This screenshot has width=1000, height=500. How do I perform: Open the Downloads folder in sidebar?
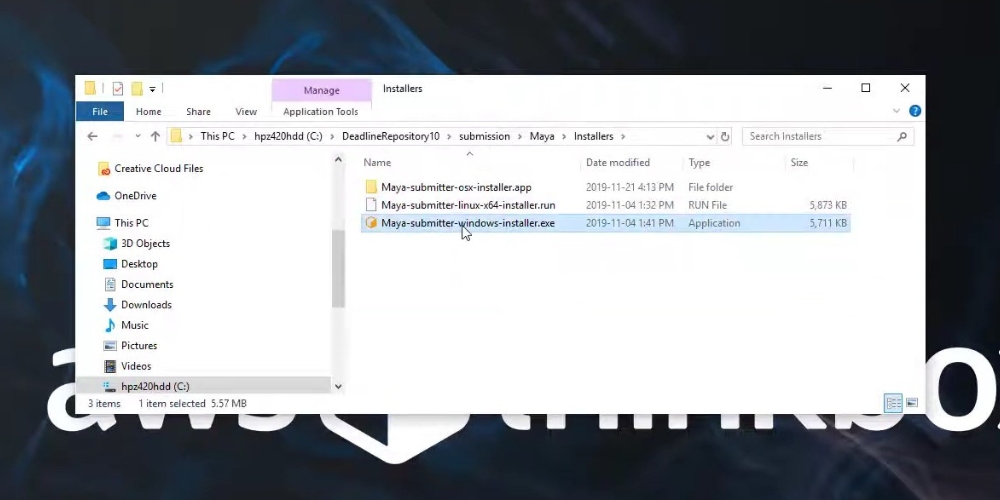point(146,305)
